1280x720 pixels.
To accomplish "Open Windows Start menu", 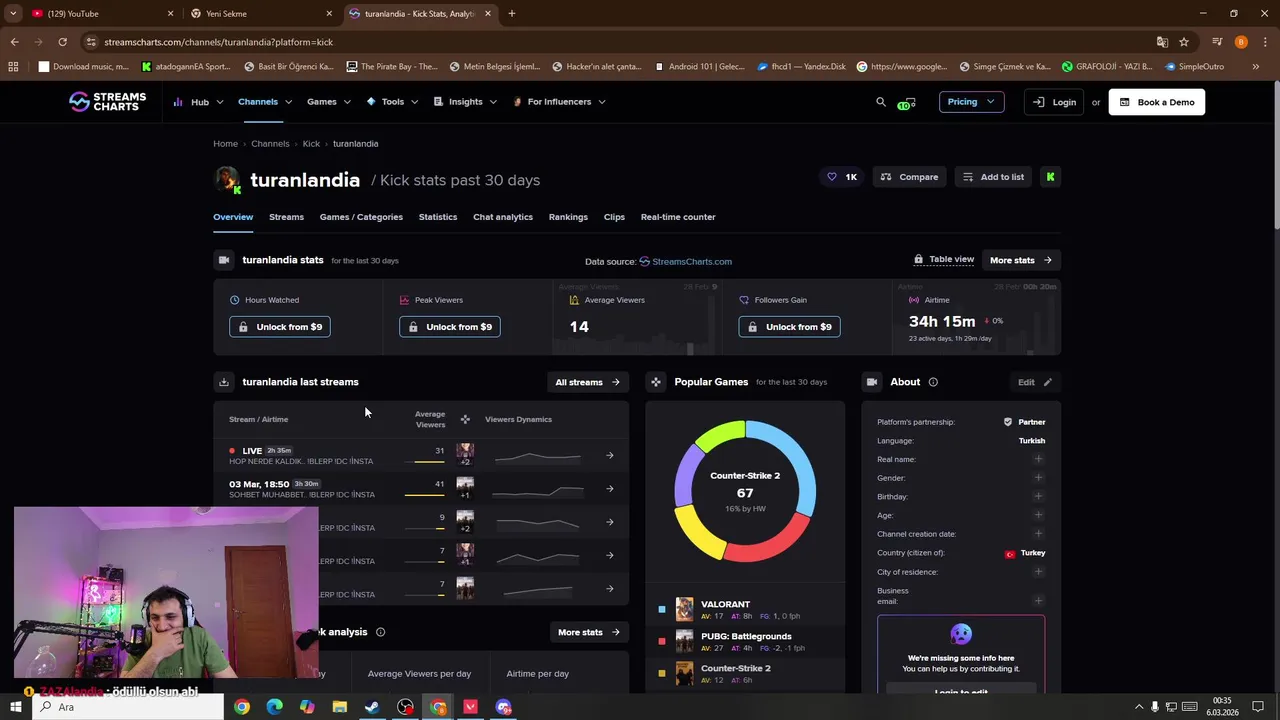I will pos(15,707).
